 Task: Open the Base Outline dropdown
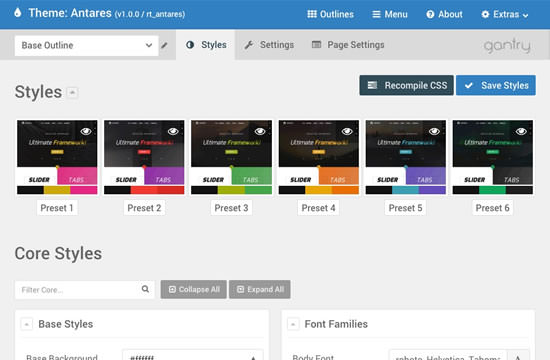click(86, 45)
